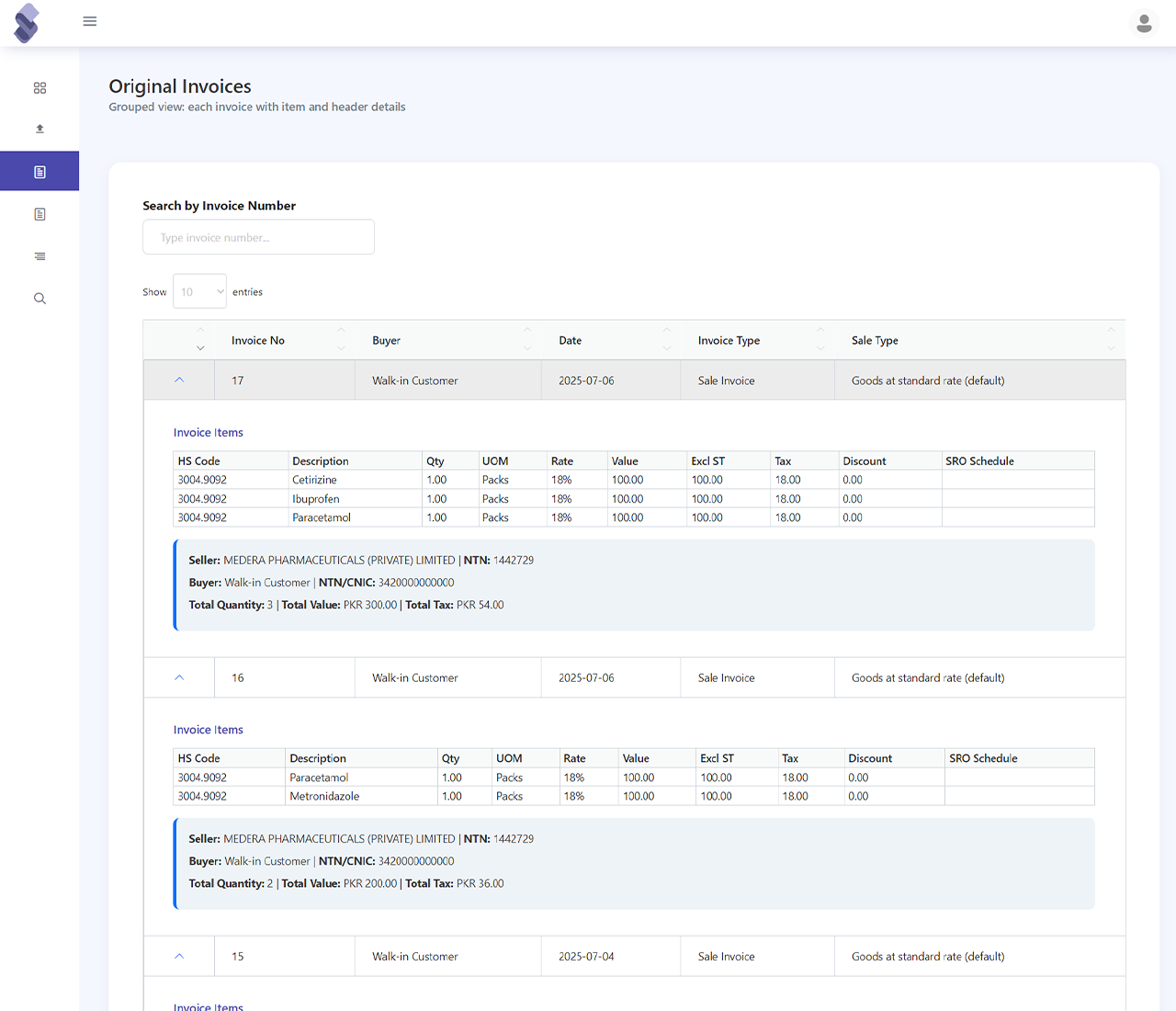
Task: Click the app logo in top left
Action: click(26, 22)
